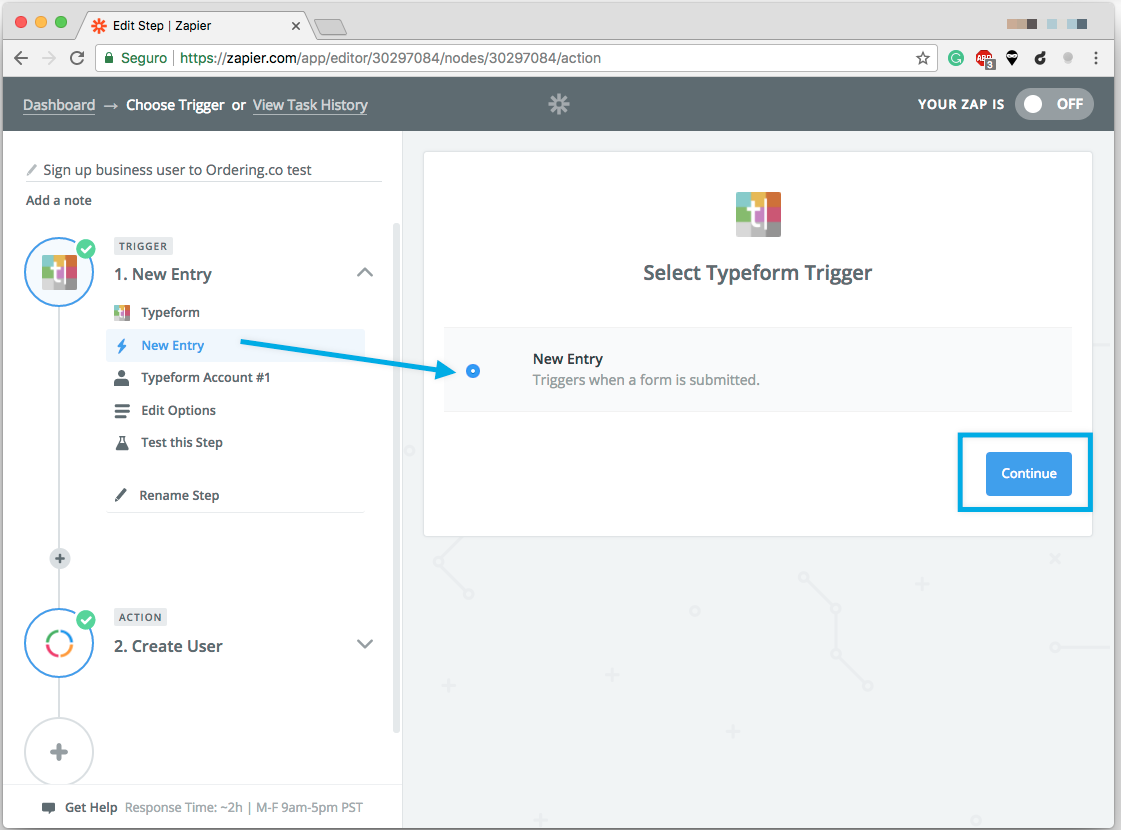The height and width of the screenshot is (830, 1121).
Task: Click the lines icon beside Edit Options
Action: [x=122, y=410]
